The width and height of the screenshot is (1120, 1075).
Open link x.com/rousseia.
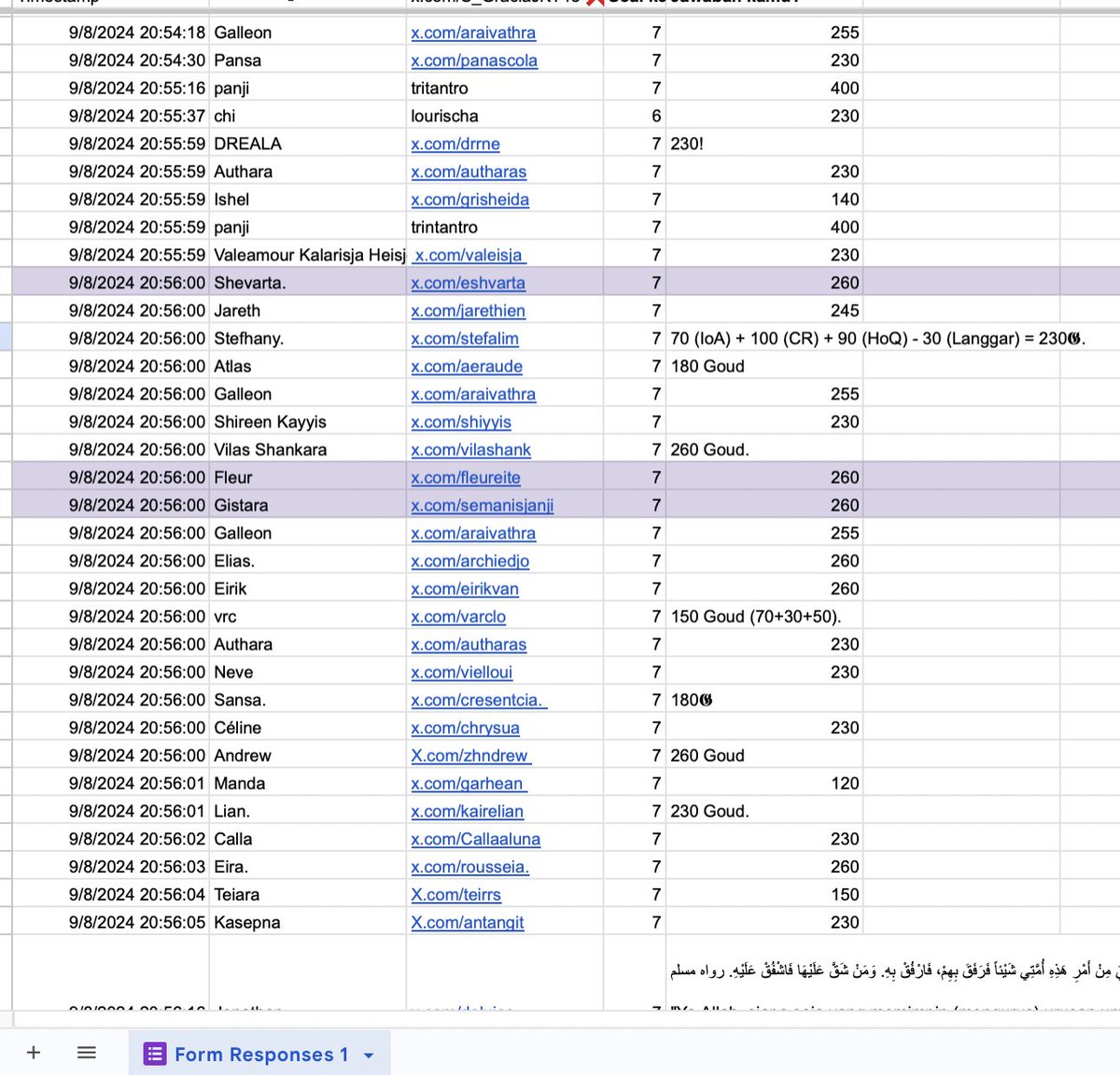[470, 867]
